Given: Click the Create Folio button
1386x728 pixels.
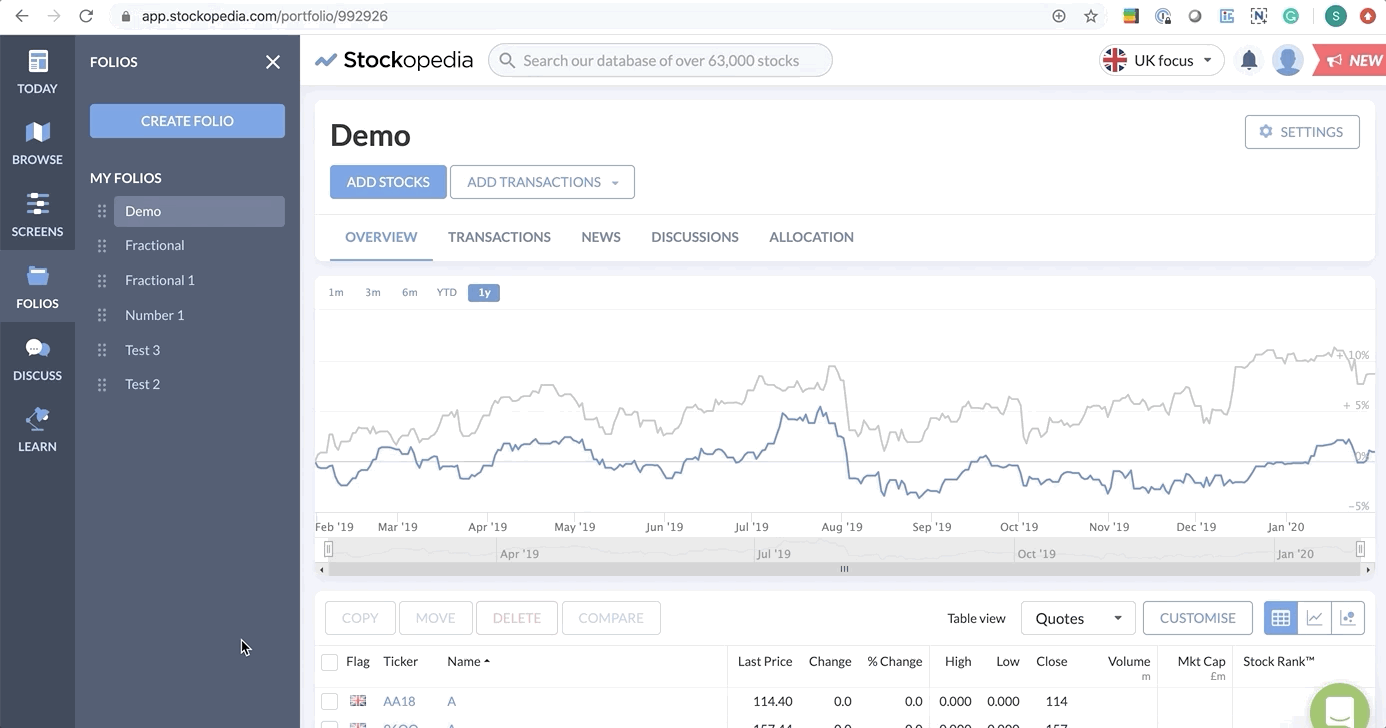Looking at the screenshot, I should pos(187,121).
